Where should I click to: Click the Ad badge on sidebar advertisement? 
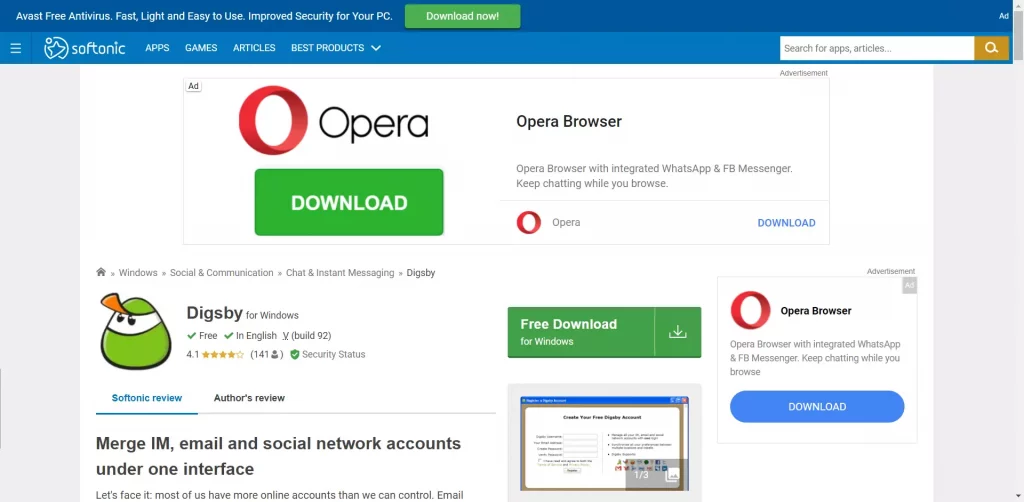pyautogui.click(x=910, y=285)
